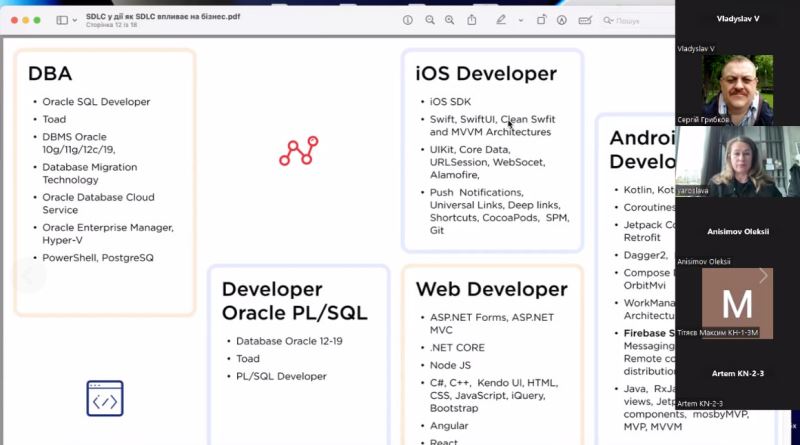Toggle the Markup toolbar
The image size is (800, 445).
coord(564,20)
